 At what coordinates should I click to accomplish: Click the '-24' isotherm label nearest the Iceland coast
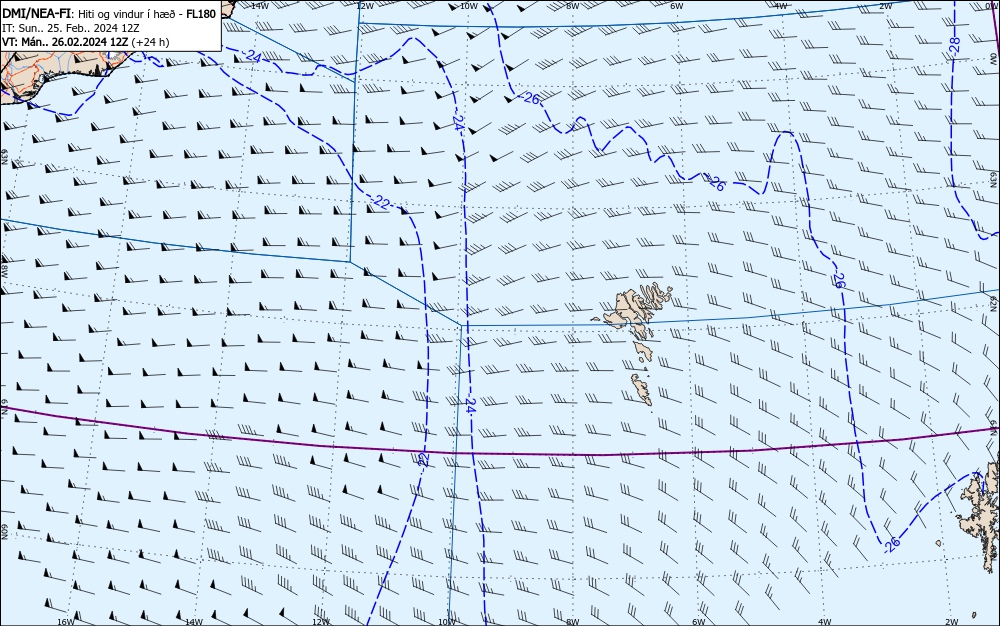click(252, 57)
